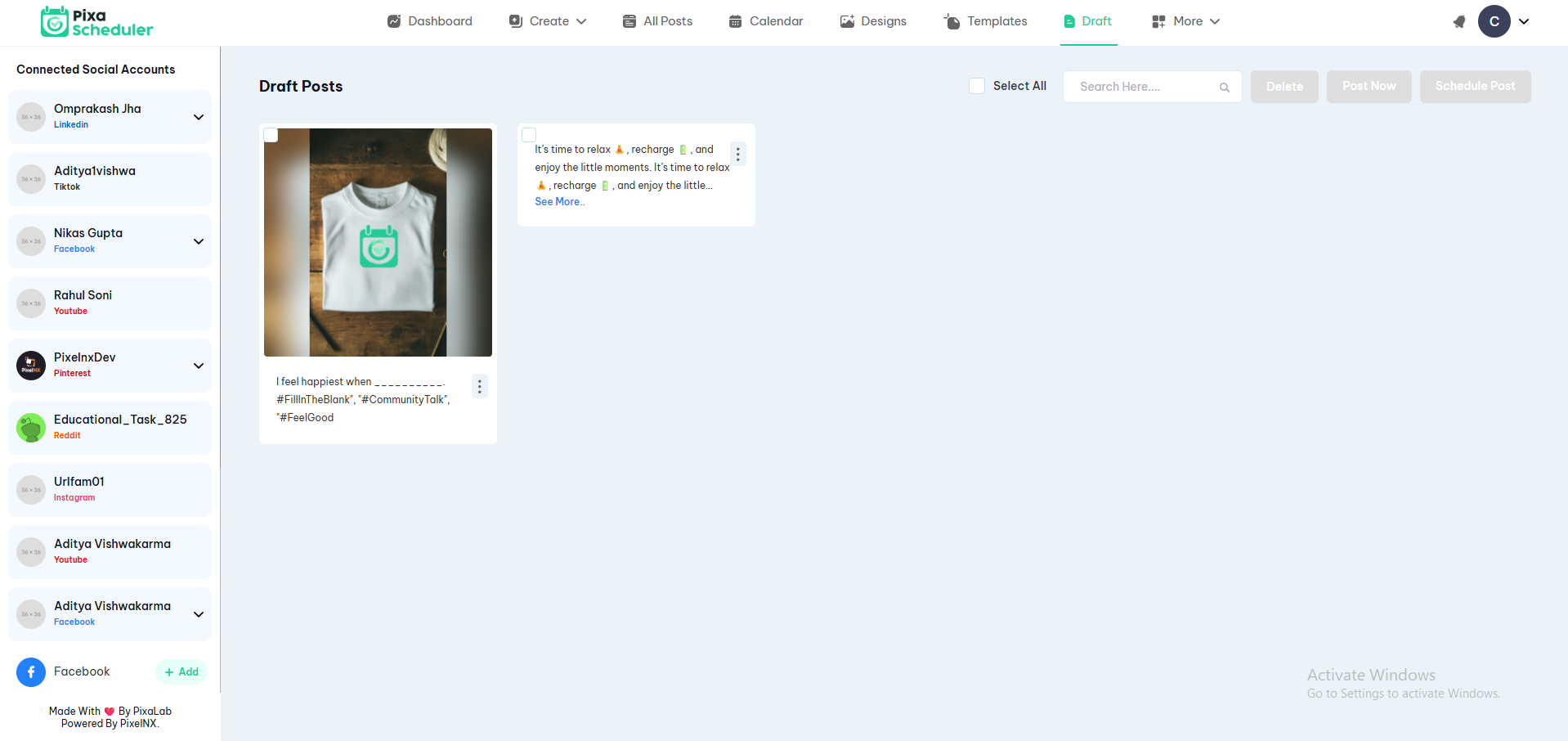This screenshot has width=1568, height=741.
Task: Expand the Nikas Gupta Facebook account
Action: pos(199,241)
